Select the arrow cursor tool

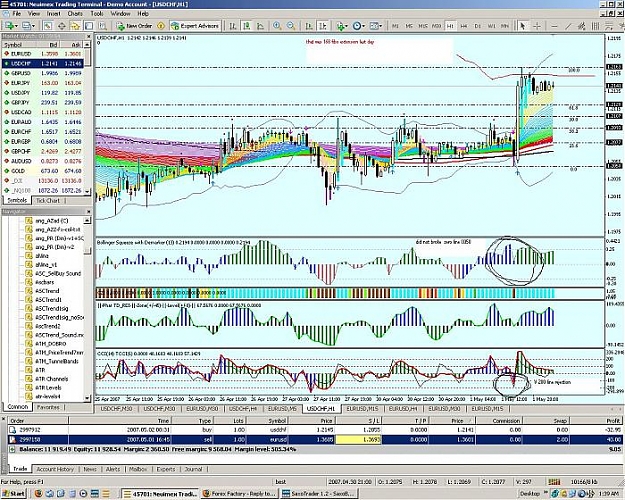(x=522, y=26)
